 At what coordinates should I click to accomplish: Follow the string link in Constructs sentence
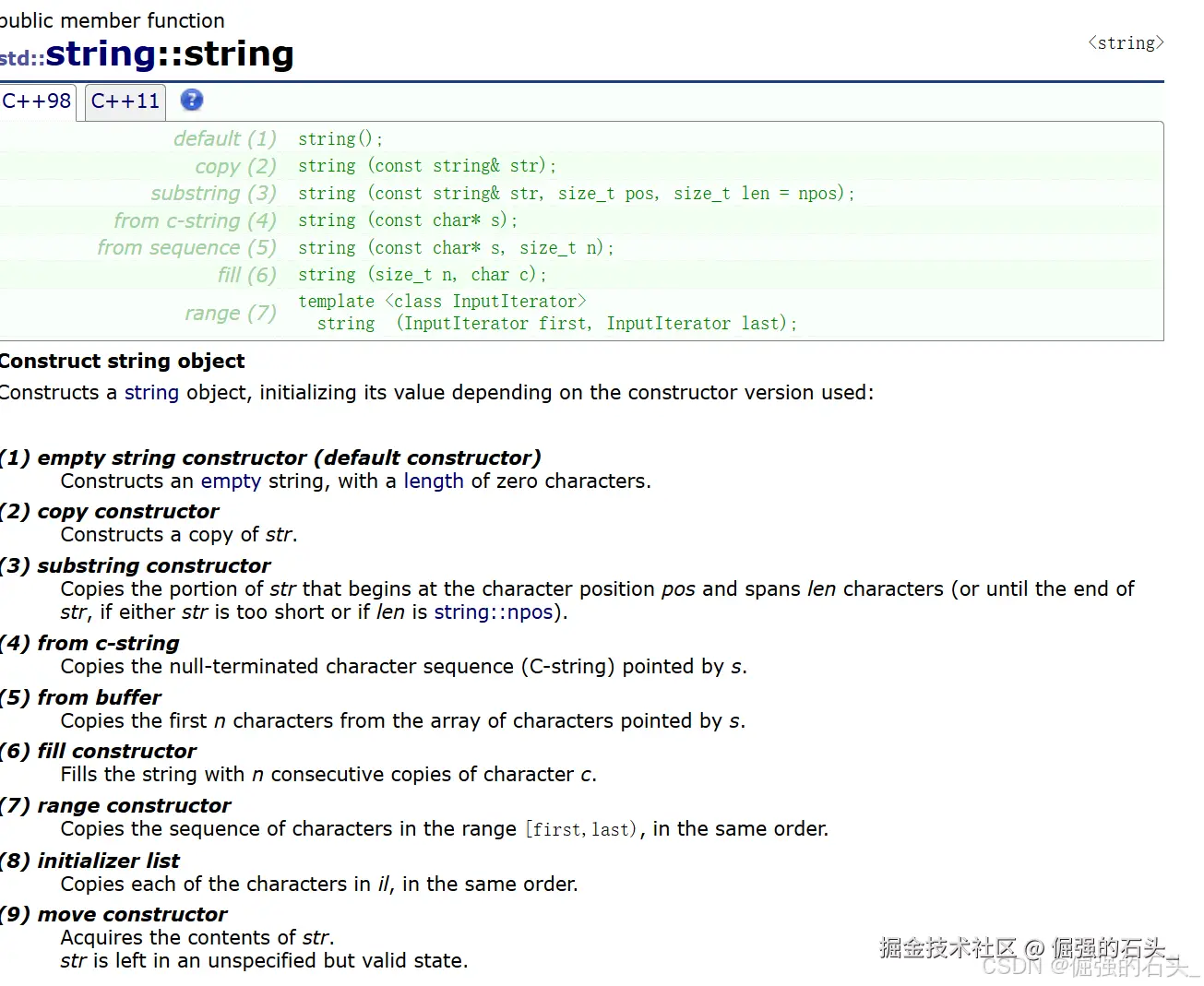click(151, 393)
